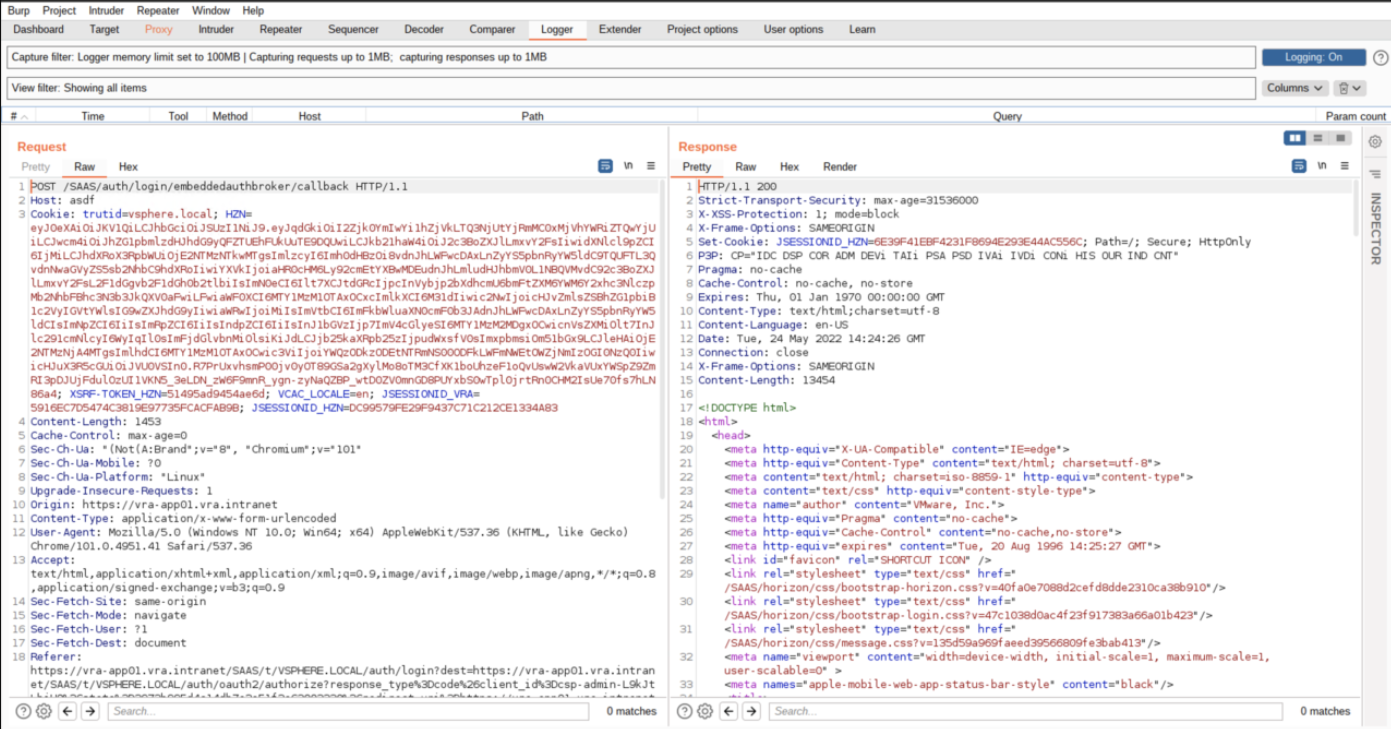Open the trash clear-log dropdown
The width and height of the screenshot is (1391, 729).
point(1349,88)
